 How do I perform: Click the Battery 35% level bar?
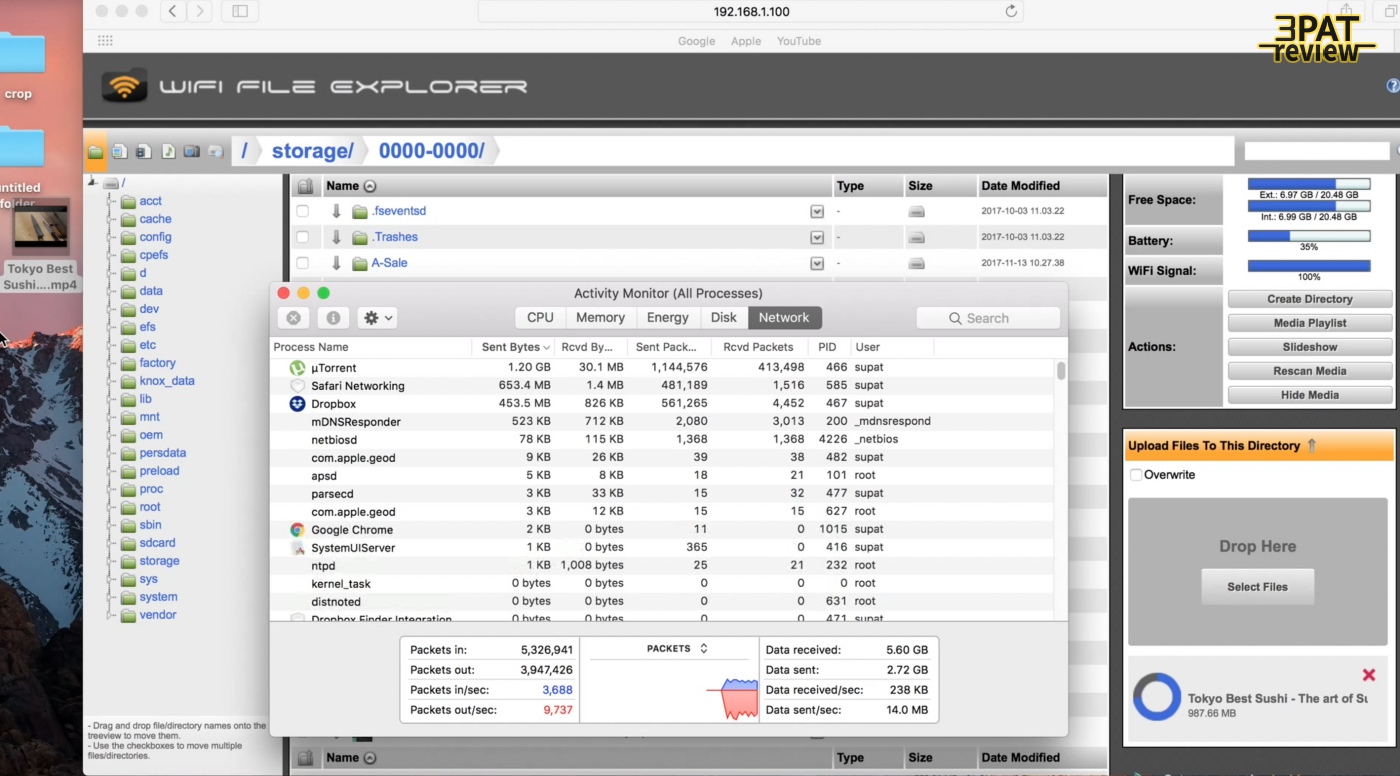click(1309, 236)
